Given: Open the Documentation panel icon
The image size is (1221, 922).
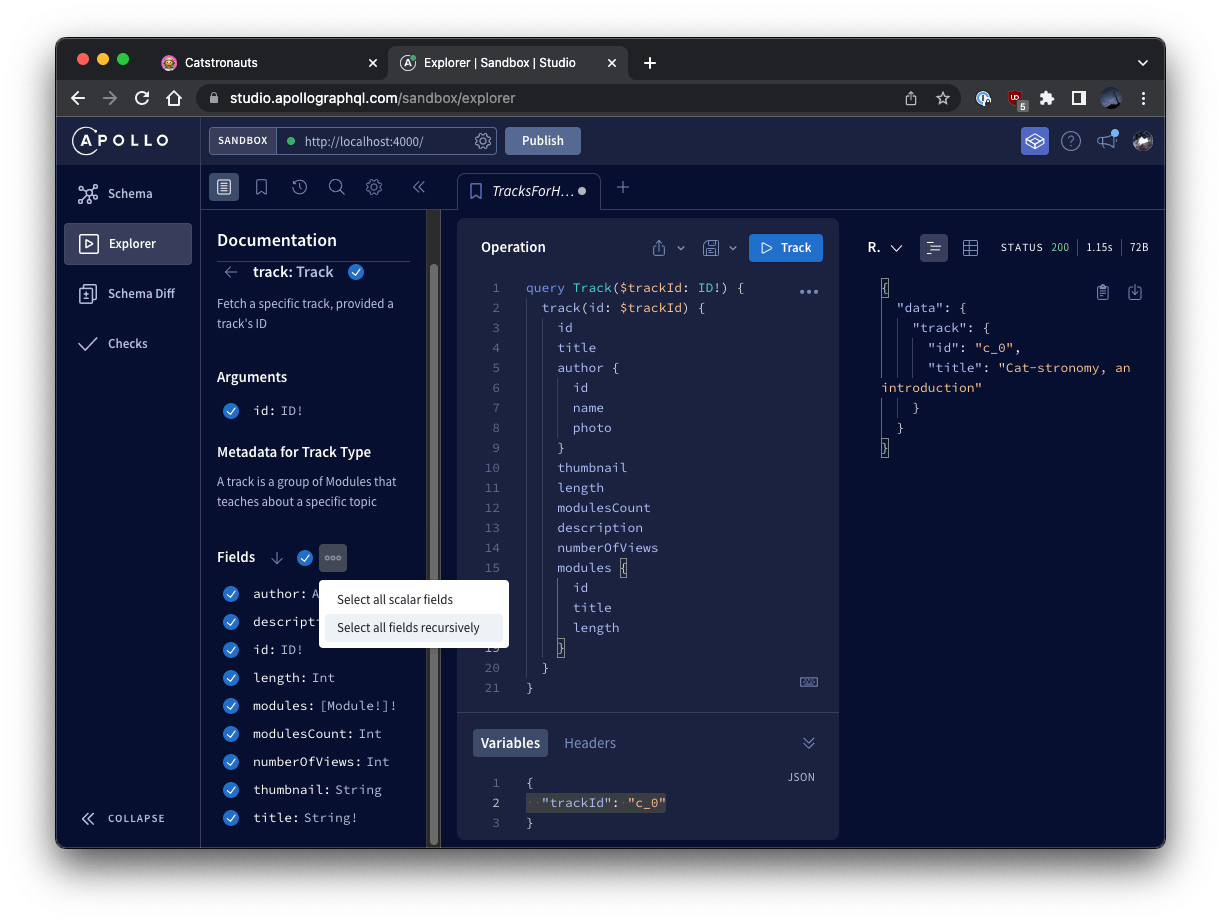Looking at the screenshot, I should [x=224, y=187].
